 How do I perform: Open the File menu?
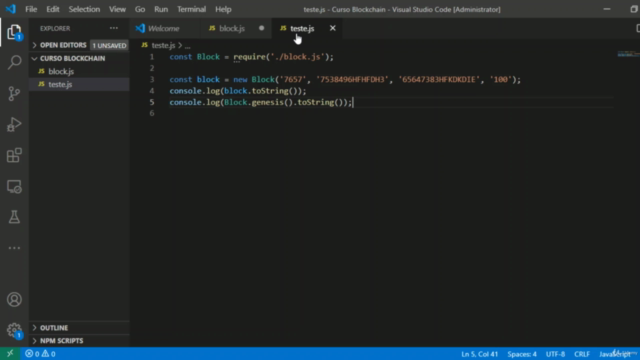[x=31, y=9]
